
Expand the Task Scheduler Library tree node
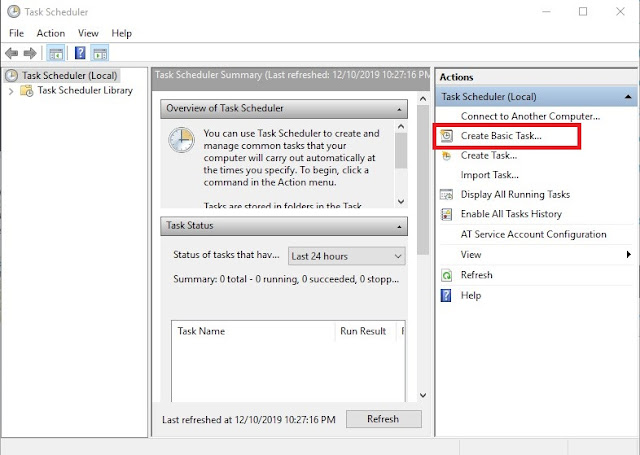(11, 91)
